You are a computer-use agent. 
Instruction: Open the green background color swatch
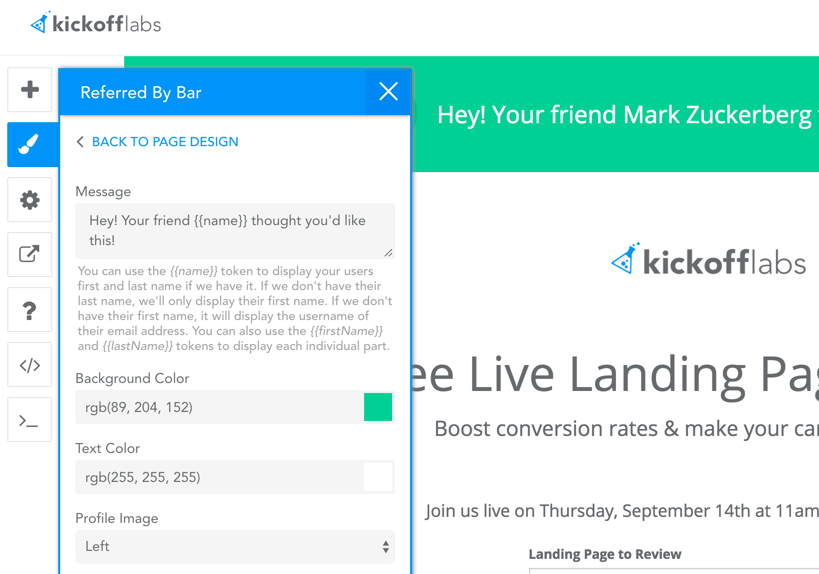[378, 407]
